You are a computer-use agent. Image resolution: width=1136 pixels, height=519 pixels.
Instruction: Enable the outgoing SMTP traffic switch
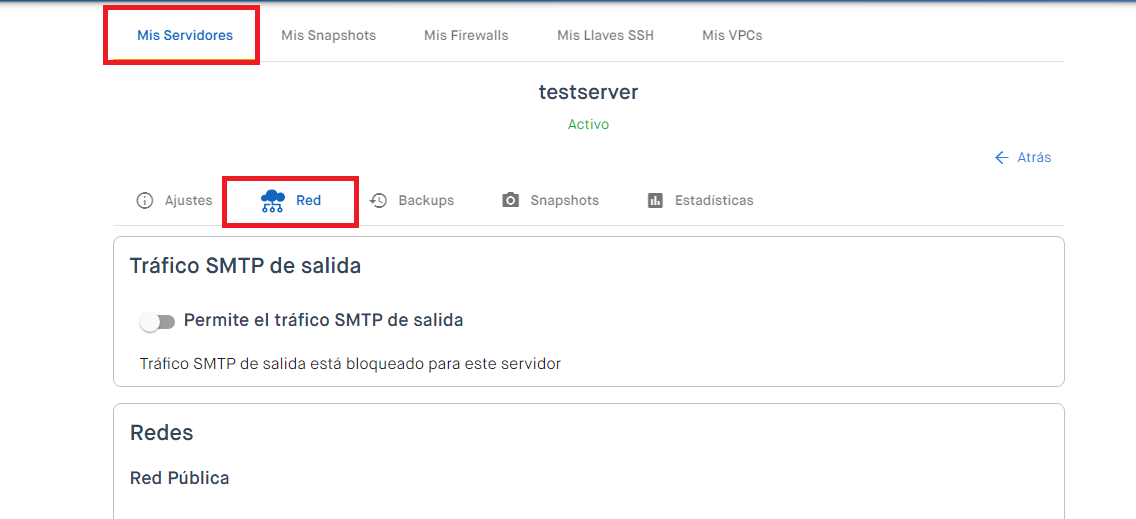(x=157, y=321)
